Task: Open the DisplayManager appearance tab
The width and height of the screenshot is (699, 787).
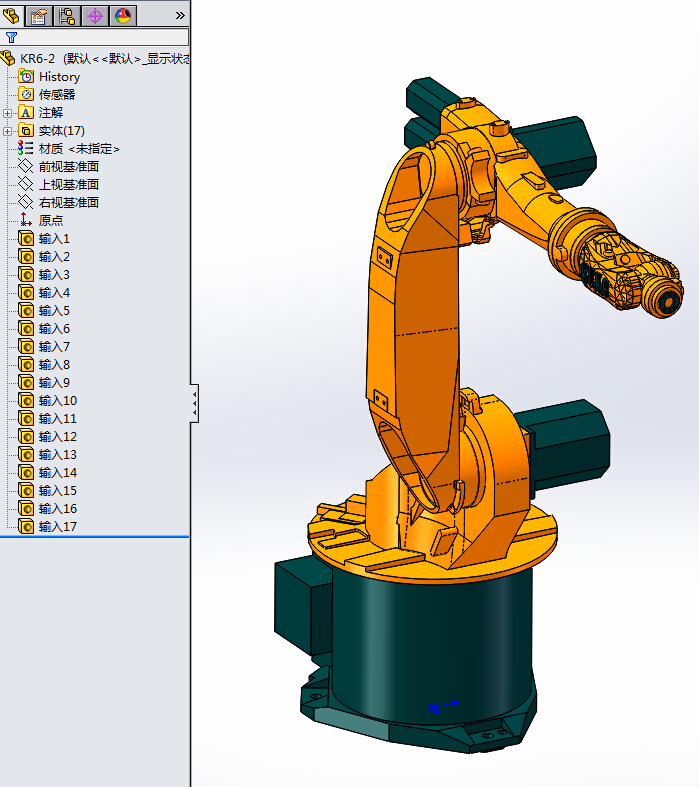Action: click(123, 16)
